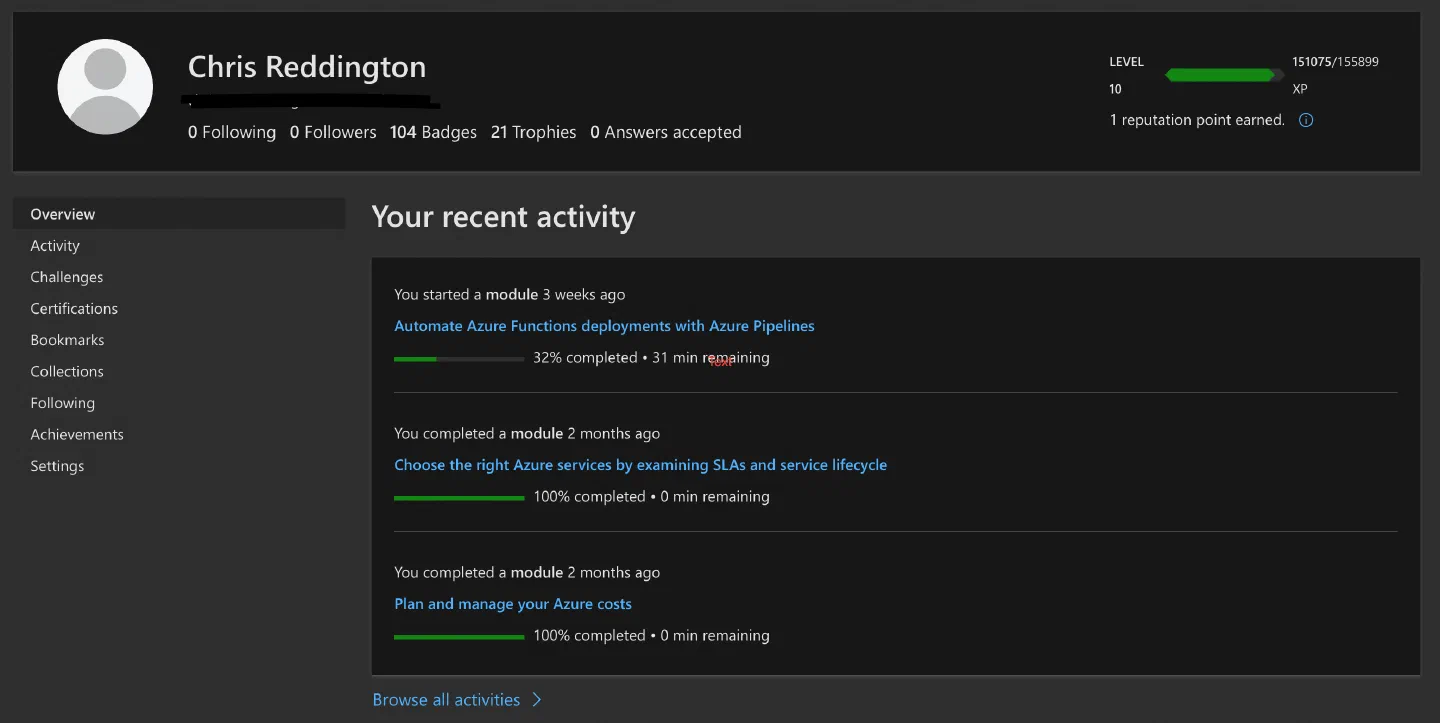Click the default profile avatar picture
The width and height of the screenshot is (1440, 723).
[x=105, y=87]
